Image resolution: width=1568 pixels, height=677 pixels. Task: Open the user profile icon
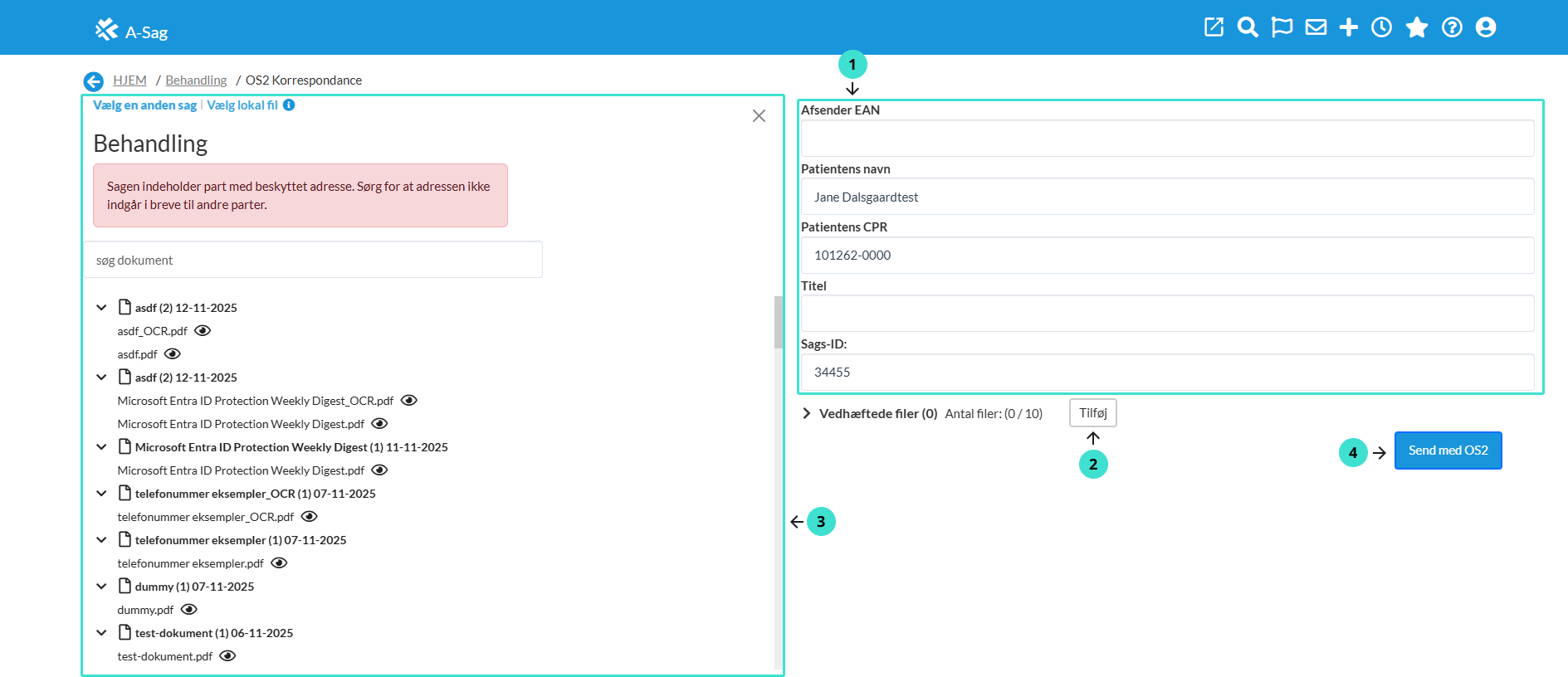(x=1486, y=27)
